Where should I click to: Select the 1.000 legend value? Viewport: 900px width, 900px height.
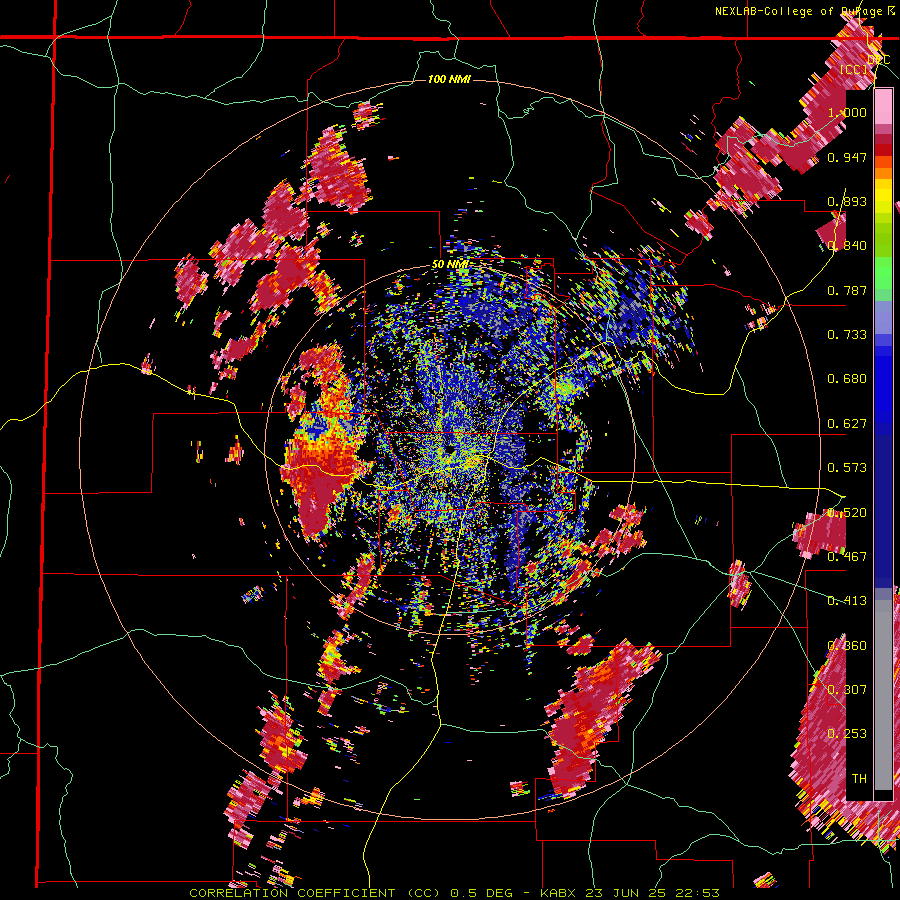[x=847, y=112]
